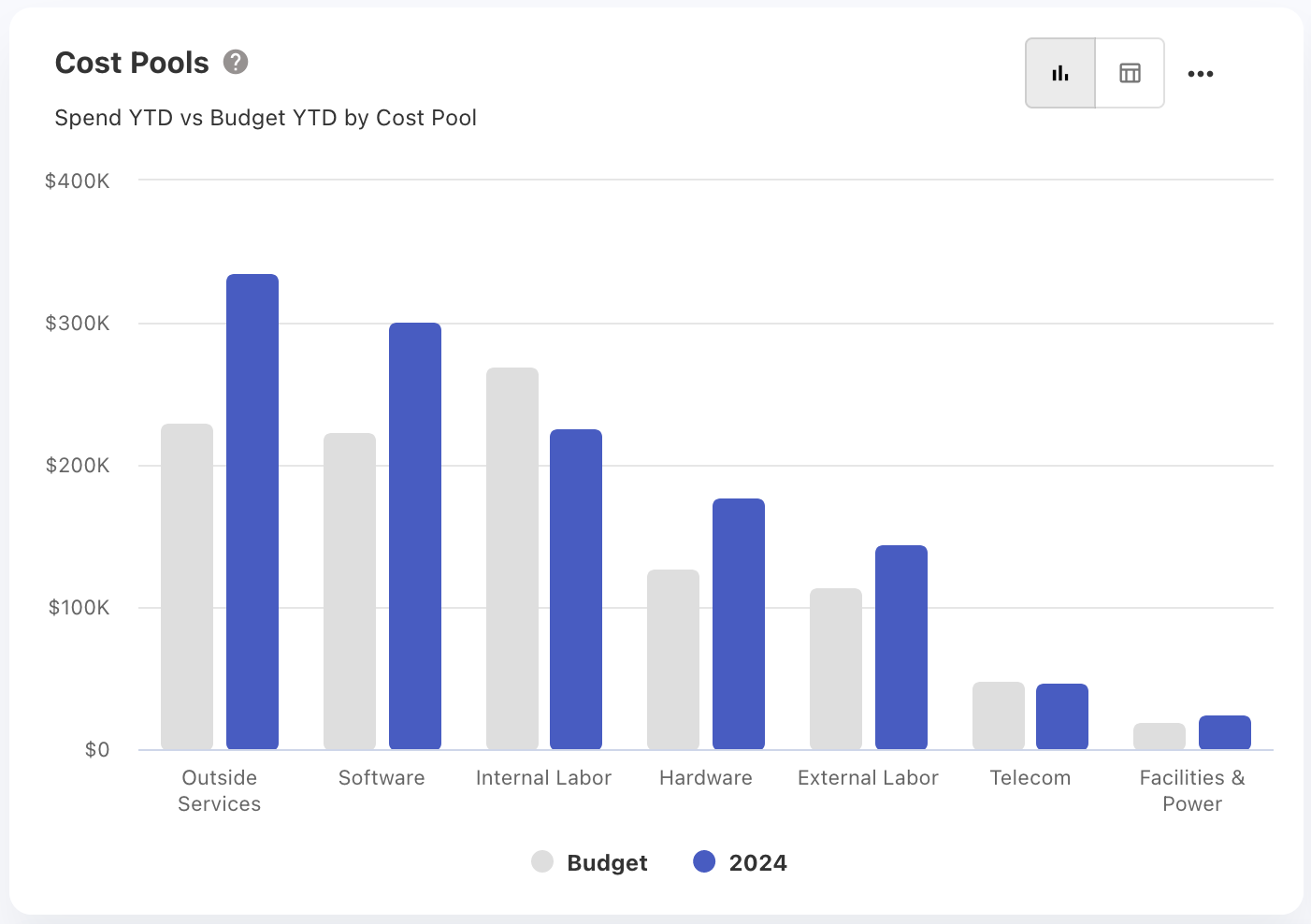Switch to bar chart view
The height and width of the screenshot is (924, 1311).
tap(1060, 73)
